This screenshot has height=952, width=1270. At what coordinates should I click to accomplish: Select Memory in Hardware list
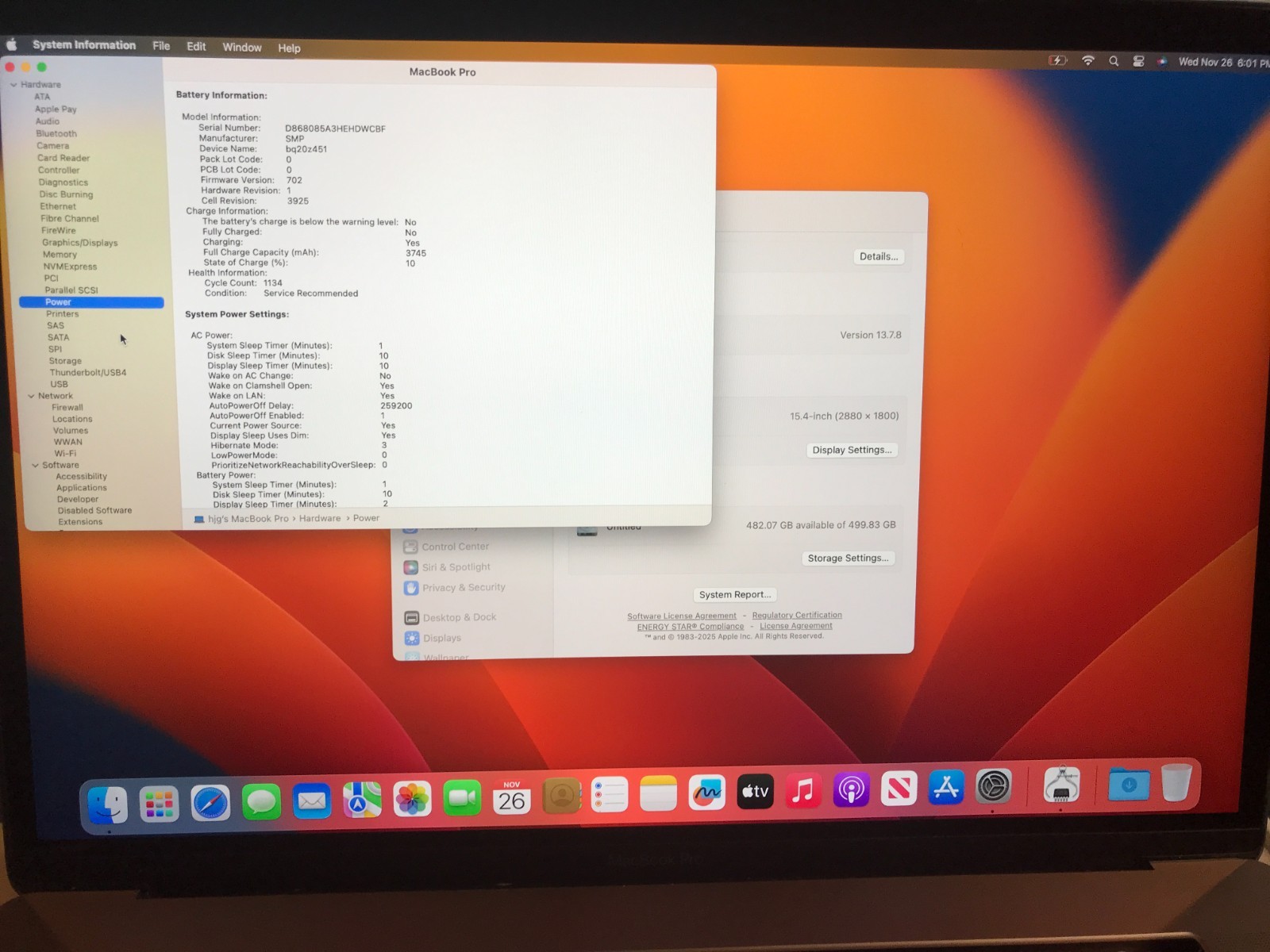(x=60, y=255)
